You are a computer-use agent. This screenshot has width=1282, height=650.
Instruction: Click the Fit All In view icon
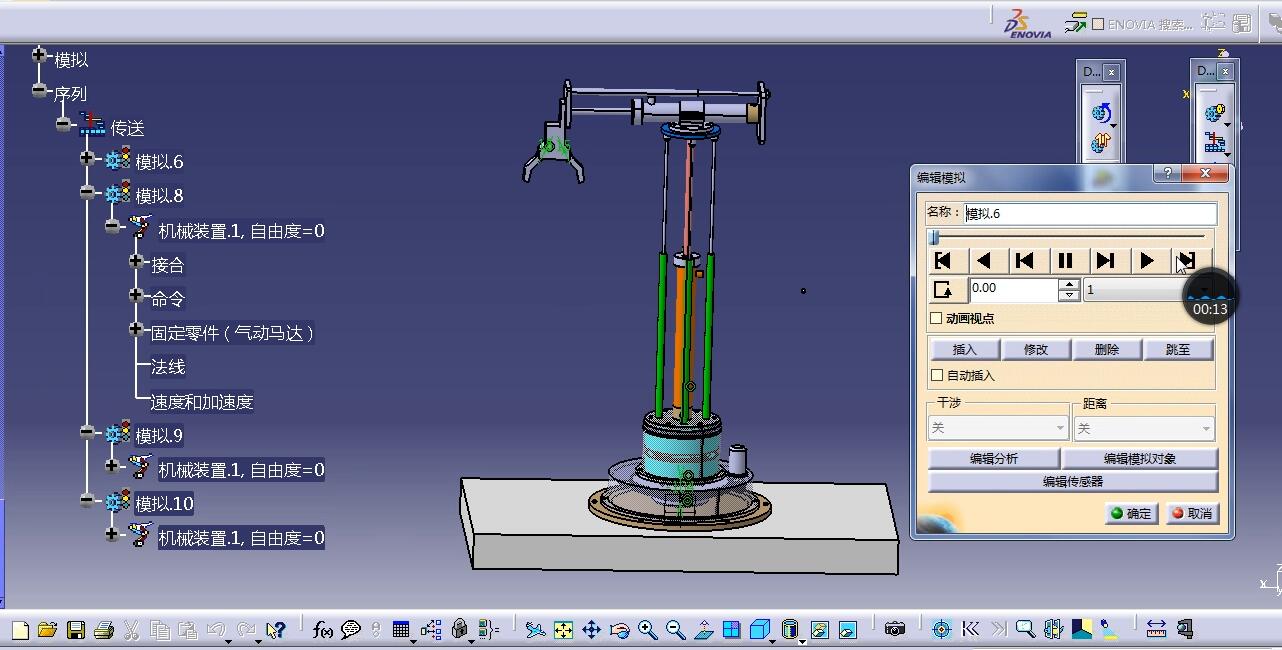(564, 630)
